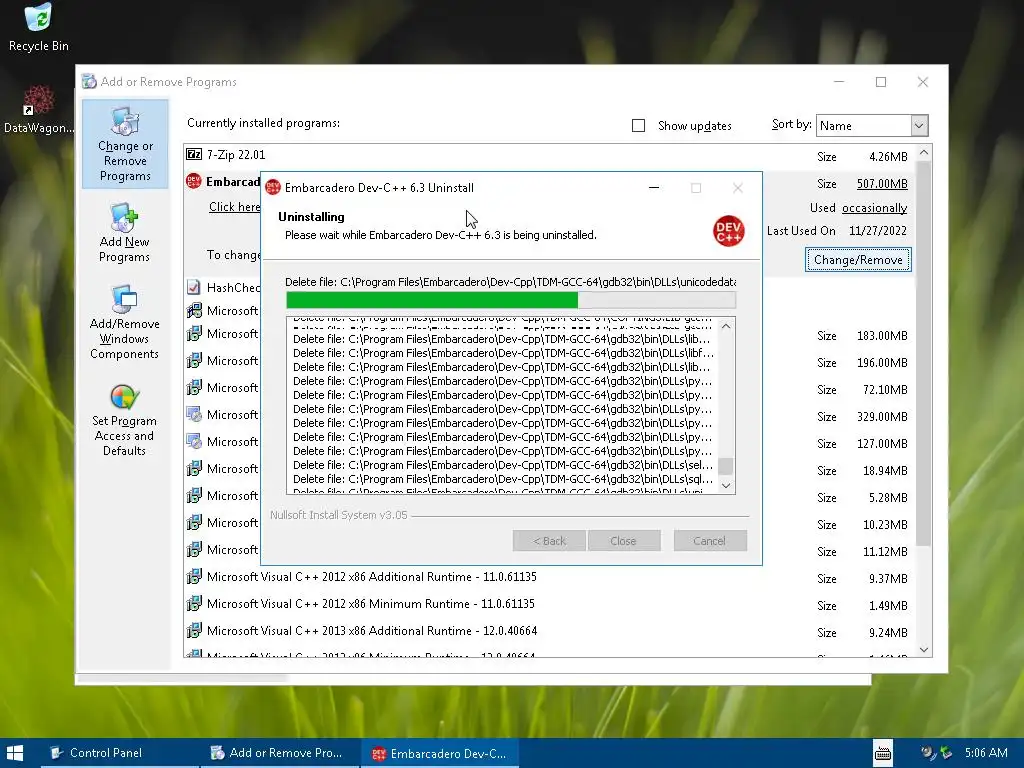Switch to Add or Remove Programs taskbar item

tap(278, 753)
